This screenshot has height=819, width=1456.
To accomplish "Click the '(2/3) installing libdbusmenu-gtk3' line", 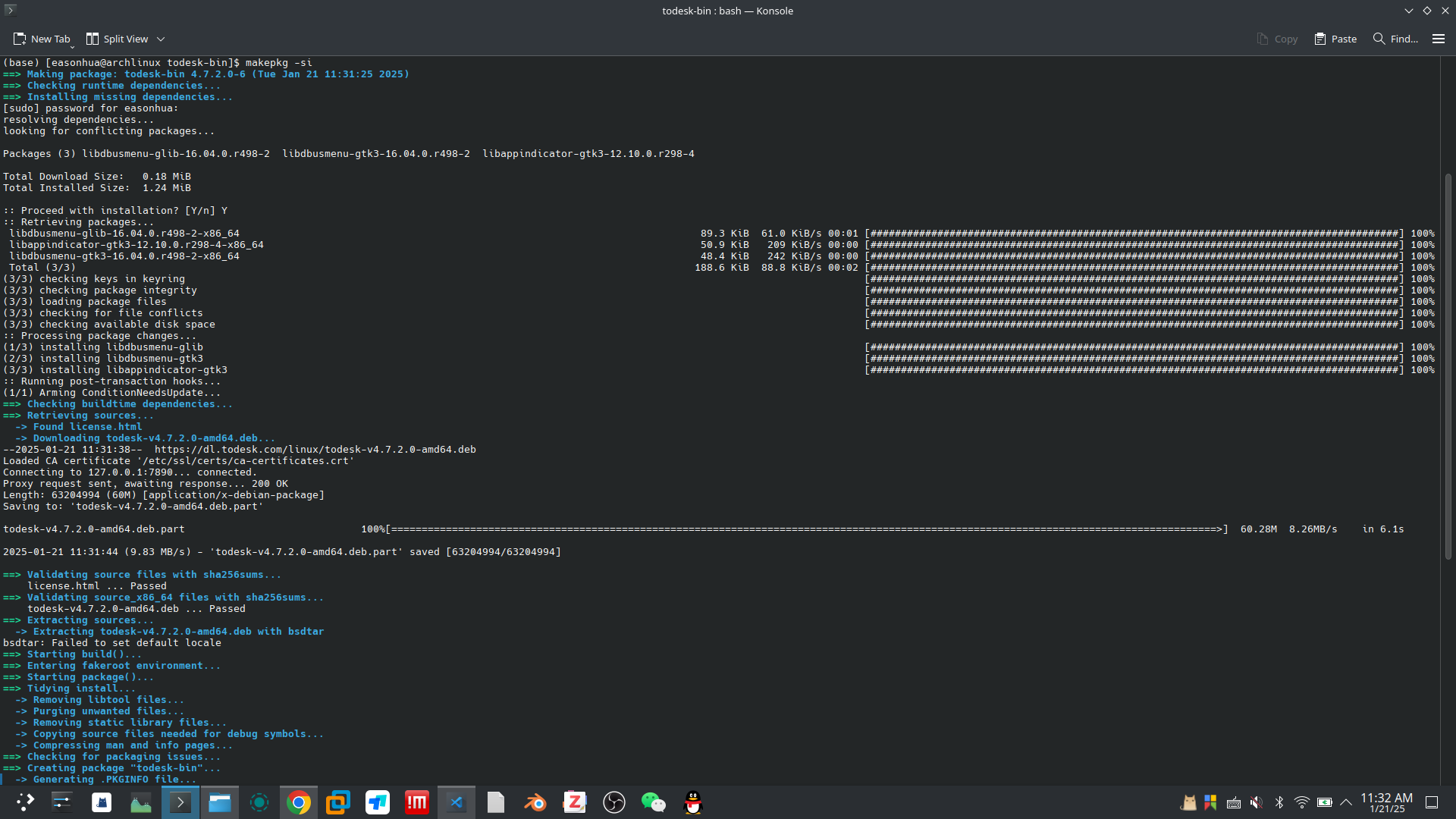I will (103, 359).
